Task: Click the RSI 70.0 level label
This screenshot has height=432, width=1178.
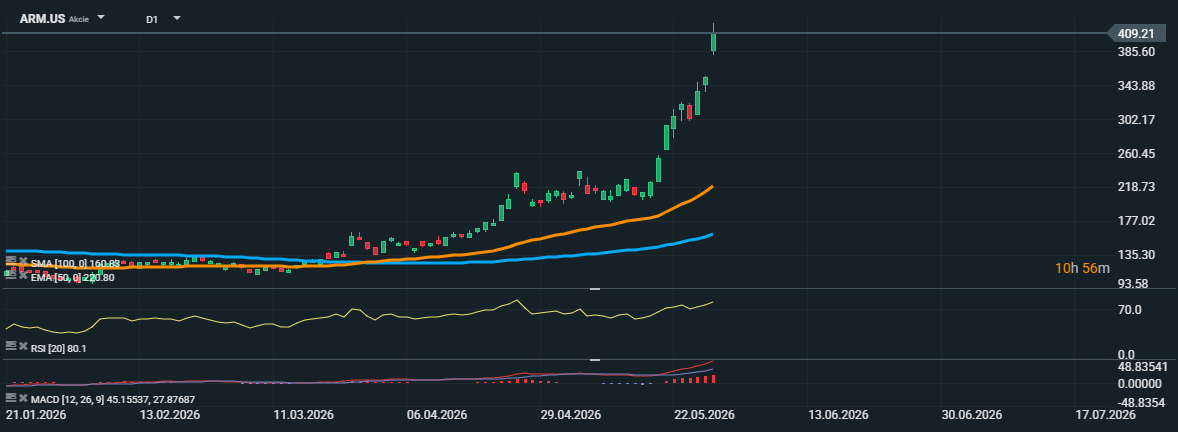Action: (1131, 309)
